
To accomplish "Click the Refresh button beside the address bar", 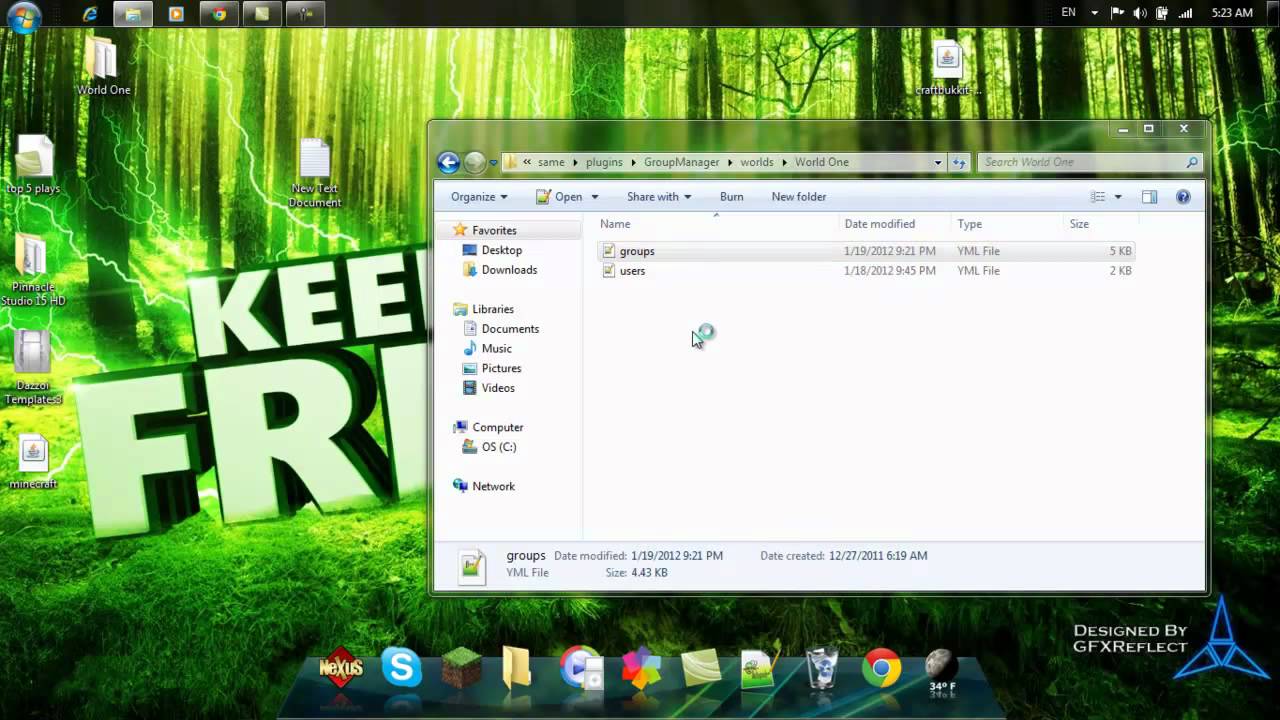I will pyautogui.click(x=959, y=162).
